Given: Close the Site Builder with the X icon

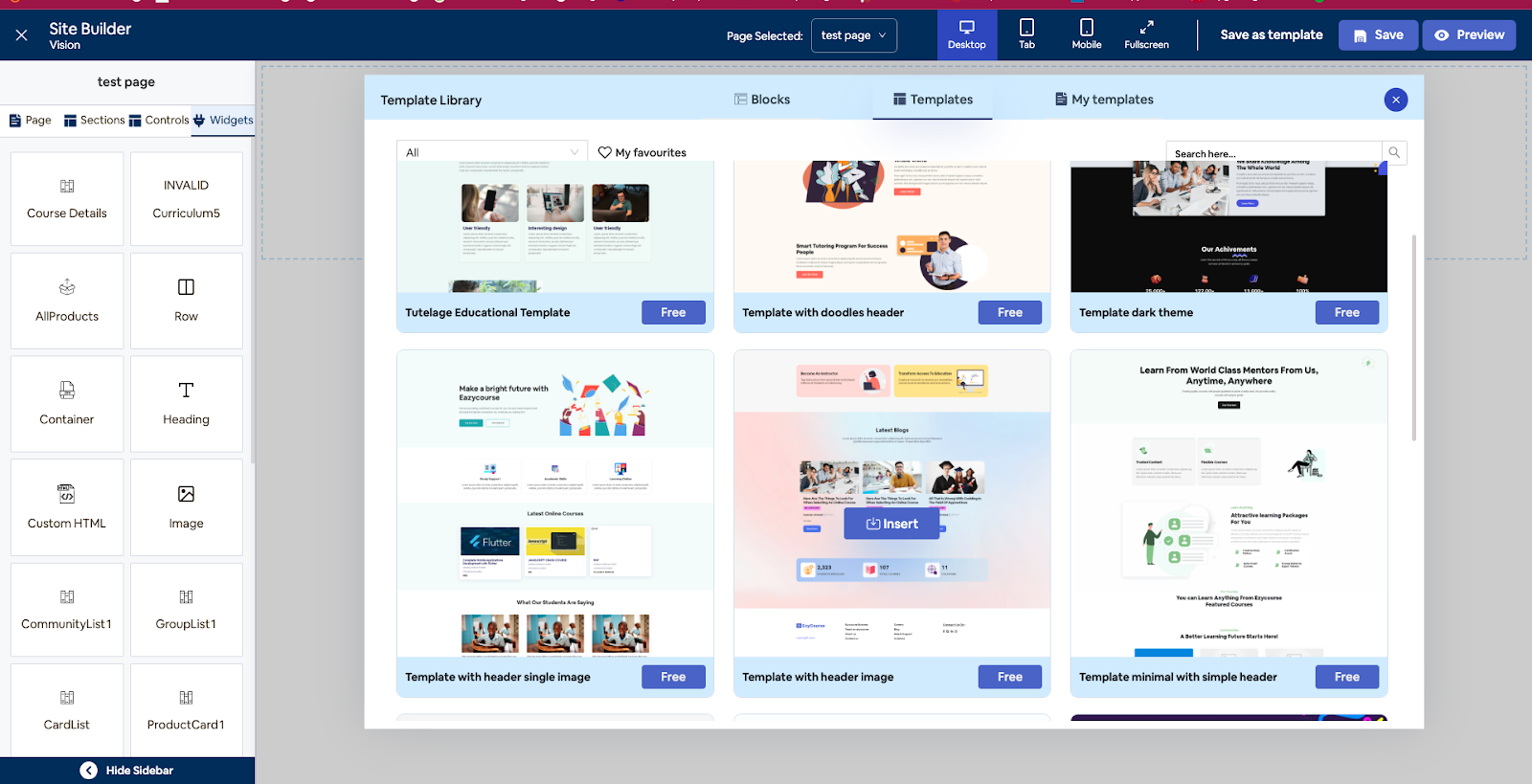Looking at the screenshot, I should point(21,35).
